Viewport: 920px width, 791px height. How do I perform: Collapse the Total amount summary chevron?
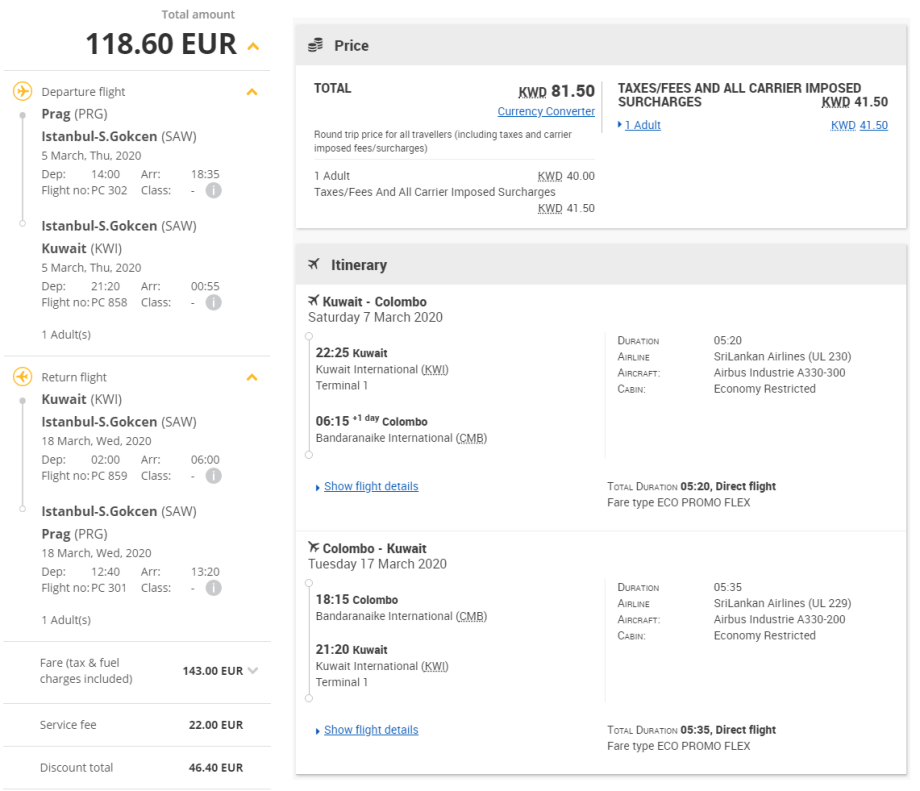point(253,46)
